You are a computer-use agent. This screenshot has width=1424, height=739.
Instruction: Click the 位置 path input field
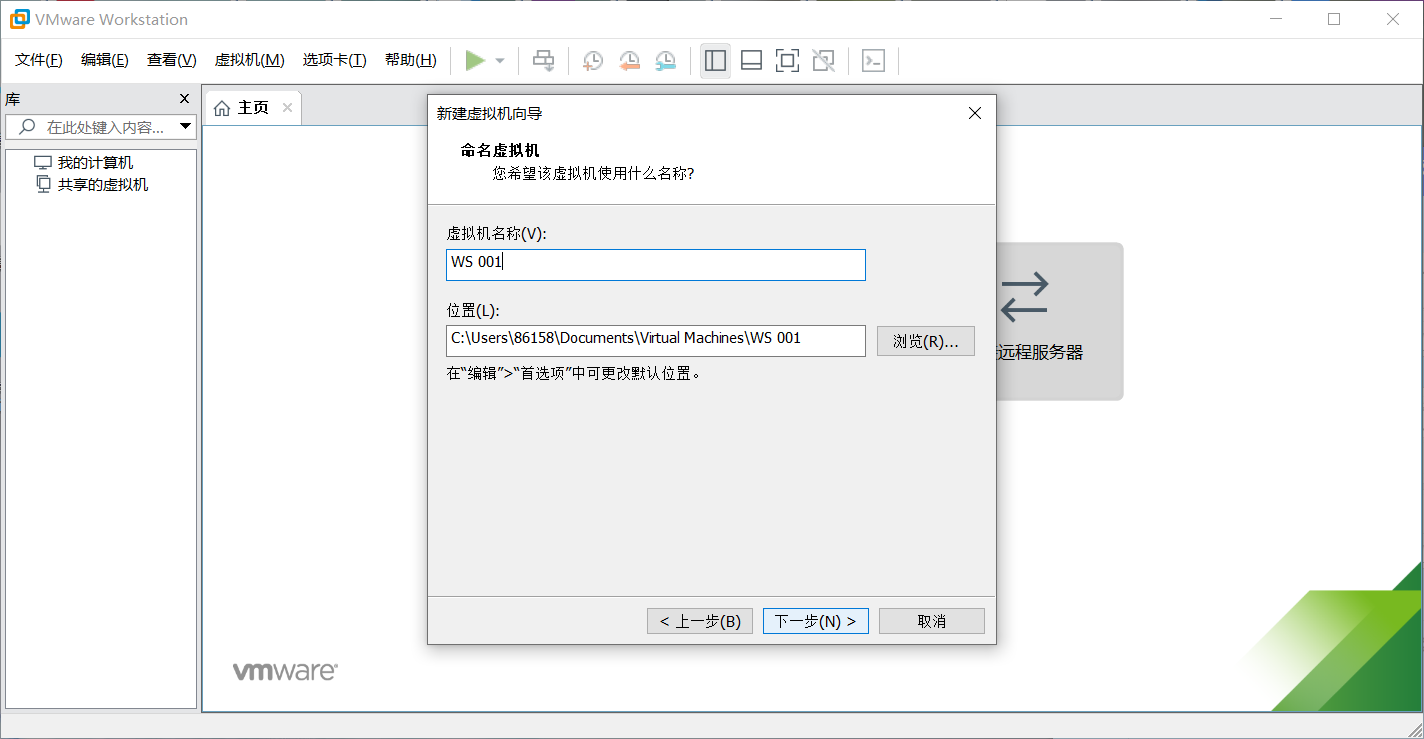point(656,340)
